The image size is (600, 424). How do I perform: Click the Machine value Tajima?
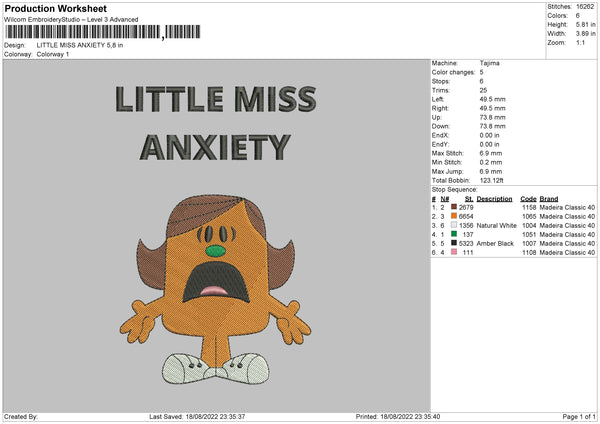click(489, 63)
